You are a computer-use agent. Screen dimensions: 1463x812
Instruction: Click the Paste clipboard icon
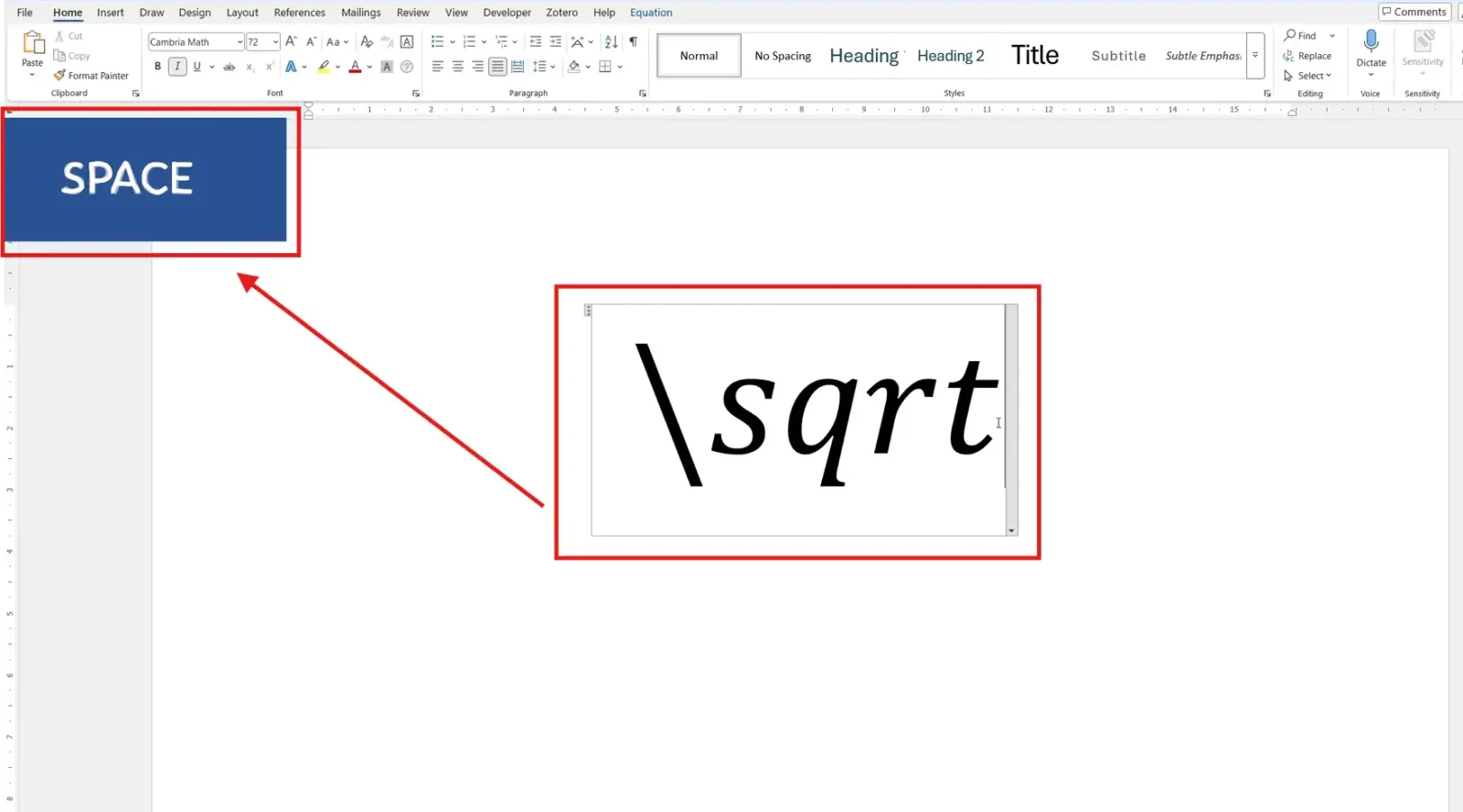click(33, 42)
